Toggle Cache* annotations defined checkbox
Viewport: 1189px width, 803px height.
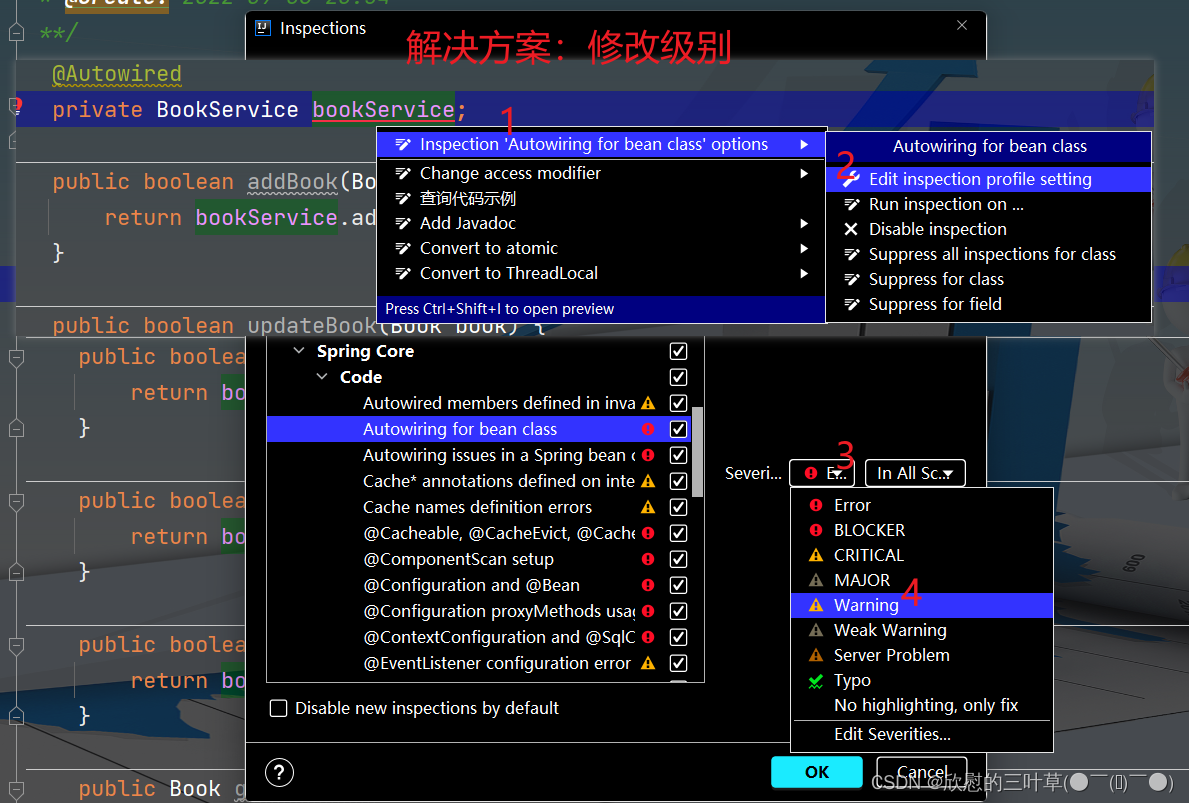pyautogui.click(x=679, y=481)
